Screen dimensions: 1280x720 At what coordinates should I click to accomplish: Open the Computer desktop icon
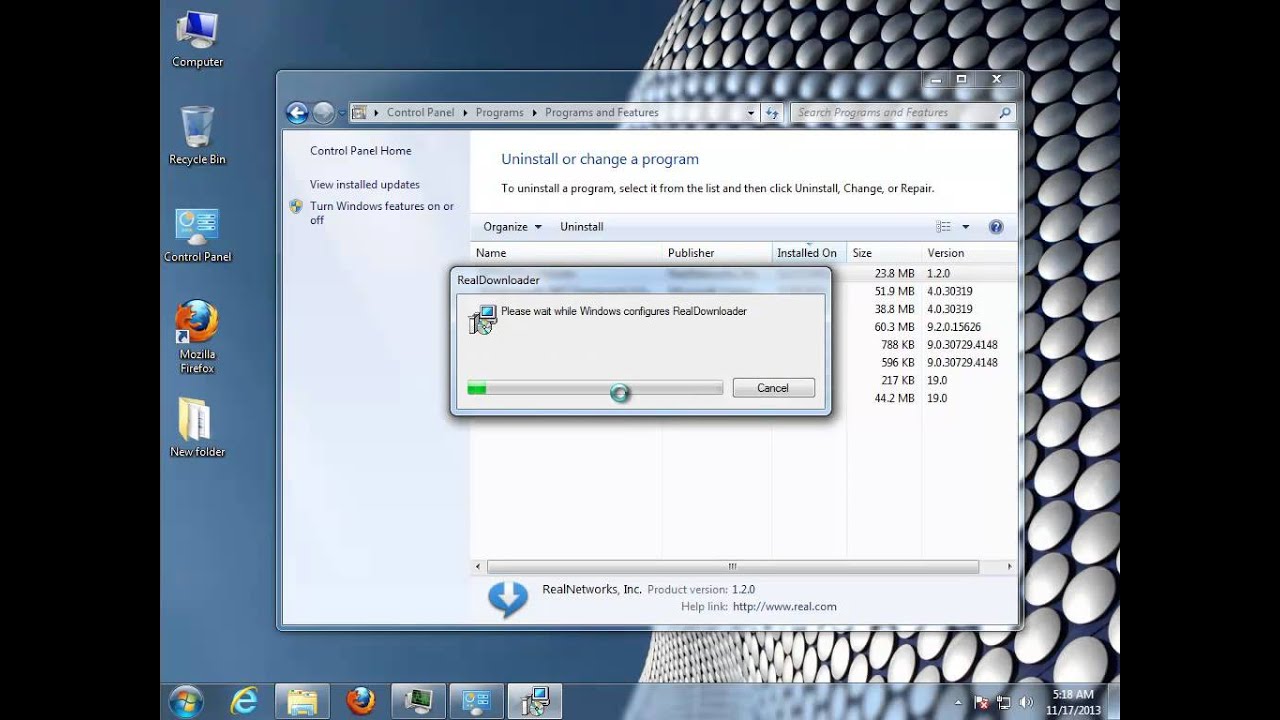[197, 40]
